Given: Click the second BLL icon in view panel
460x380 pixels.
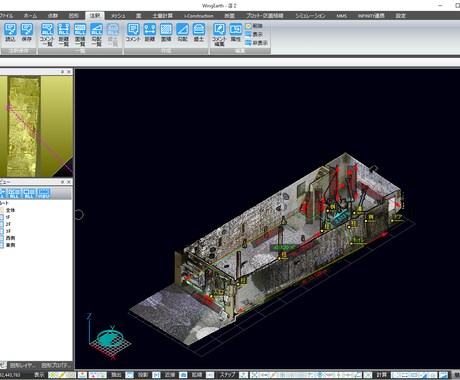Looking at the screenshot, I should point(14,193).
